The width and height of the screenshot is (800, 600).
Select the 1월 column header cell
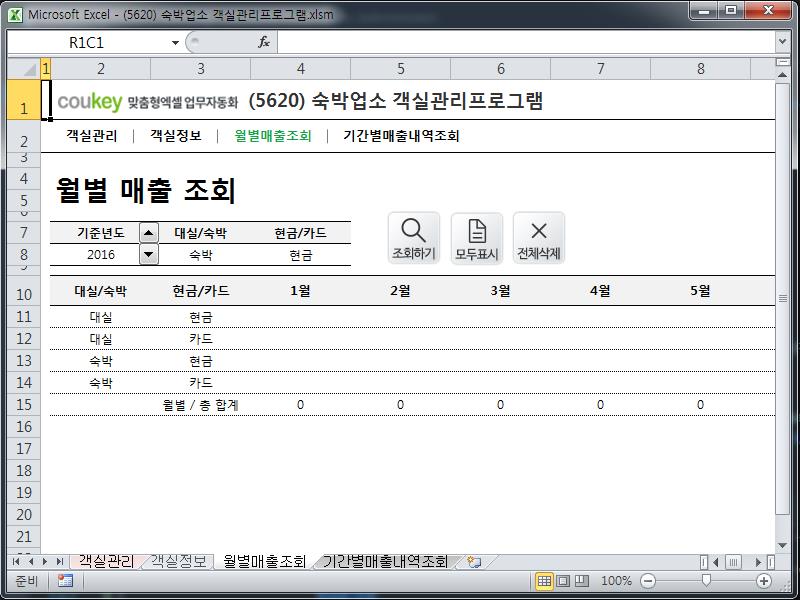tap(301, 291)
